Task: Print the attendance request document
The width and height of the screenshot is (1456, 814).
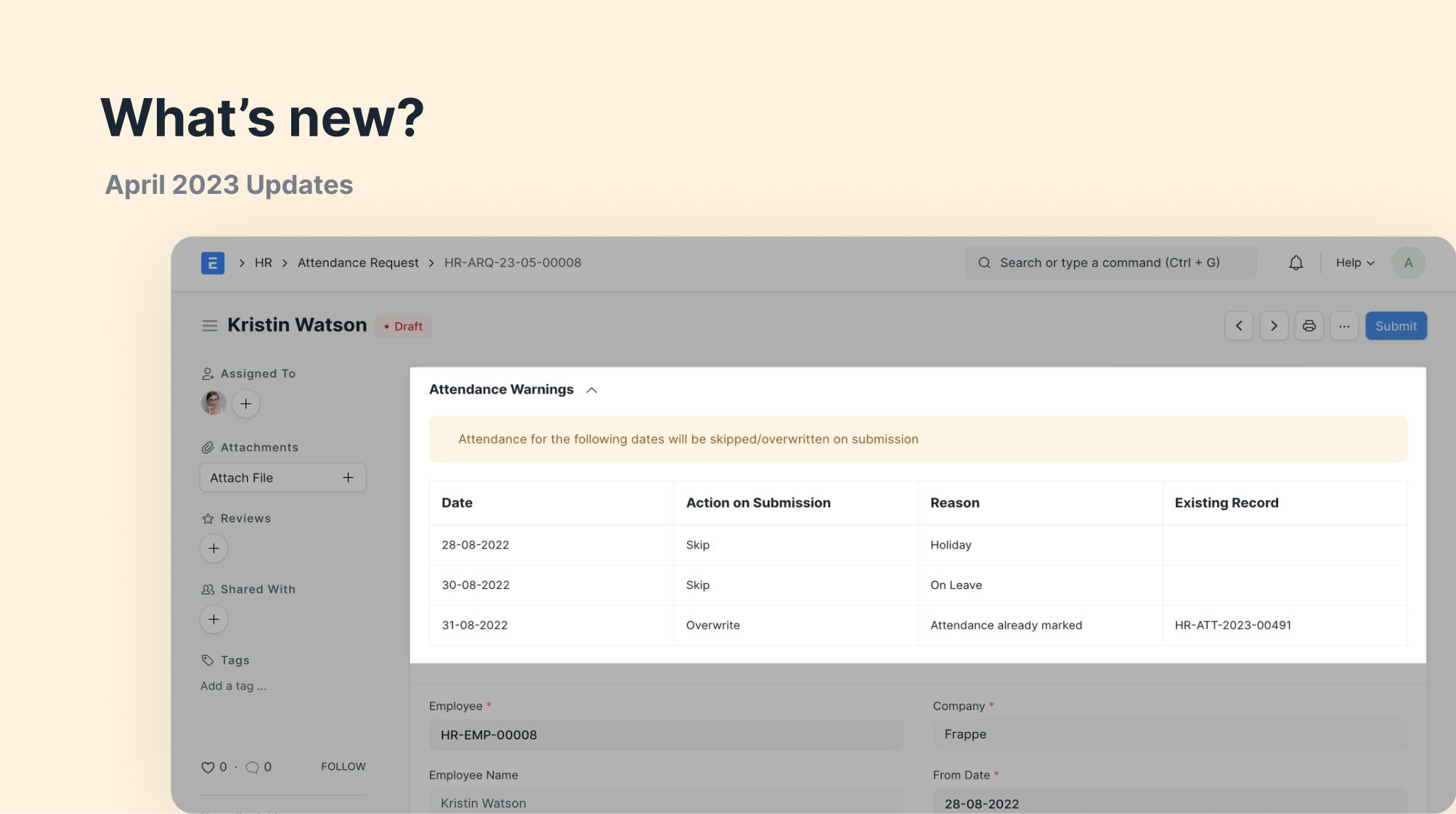Action: click(x=1309, y=325)
